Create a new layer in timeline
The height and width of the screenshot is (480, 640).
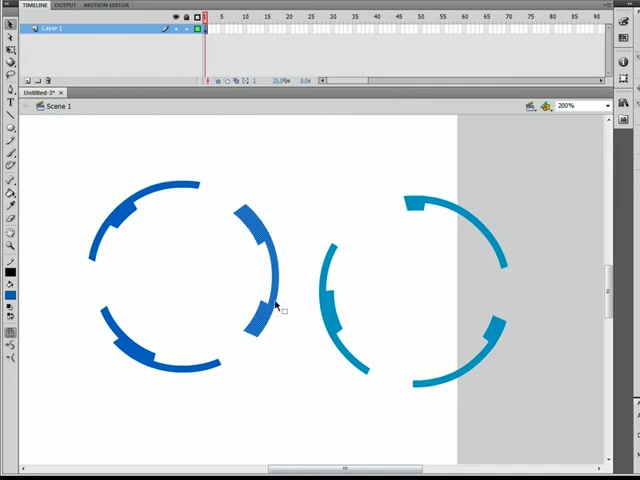click(28, 81)
